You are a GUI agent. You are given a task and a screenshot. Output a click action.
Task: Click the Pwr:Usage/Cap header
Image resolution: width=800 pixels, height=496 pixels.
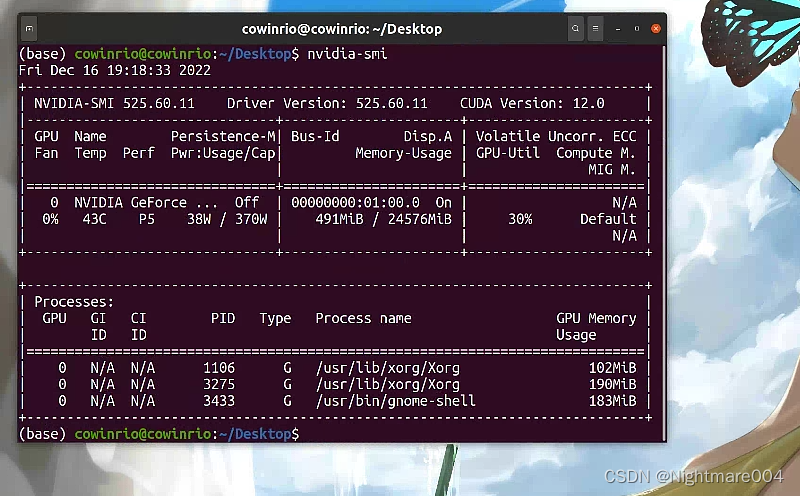click(x=223, y=153)
